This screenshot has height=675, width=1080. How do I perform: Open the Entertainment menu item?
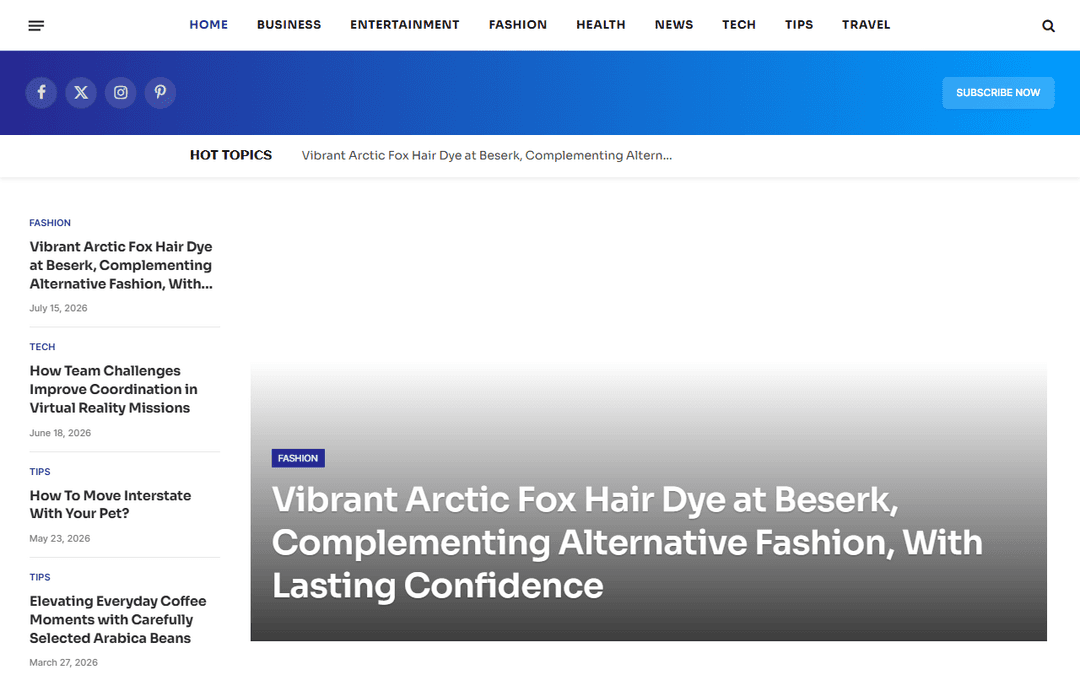pos(405,25)
